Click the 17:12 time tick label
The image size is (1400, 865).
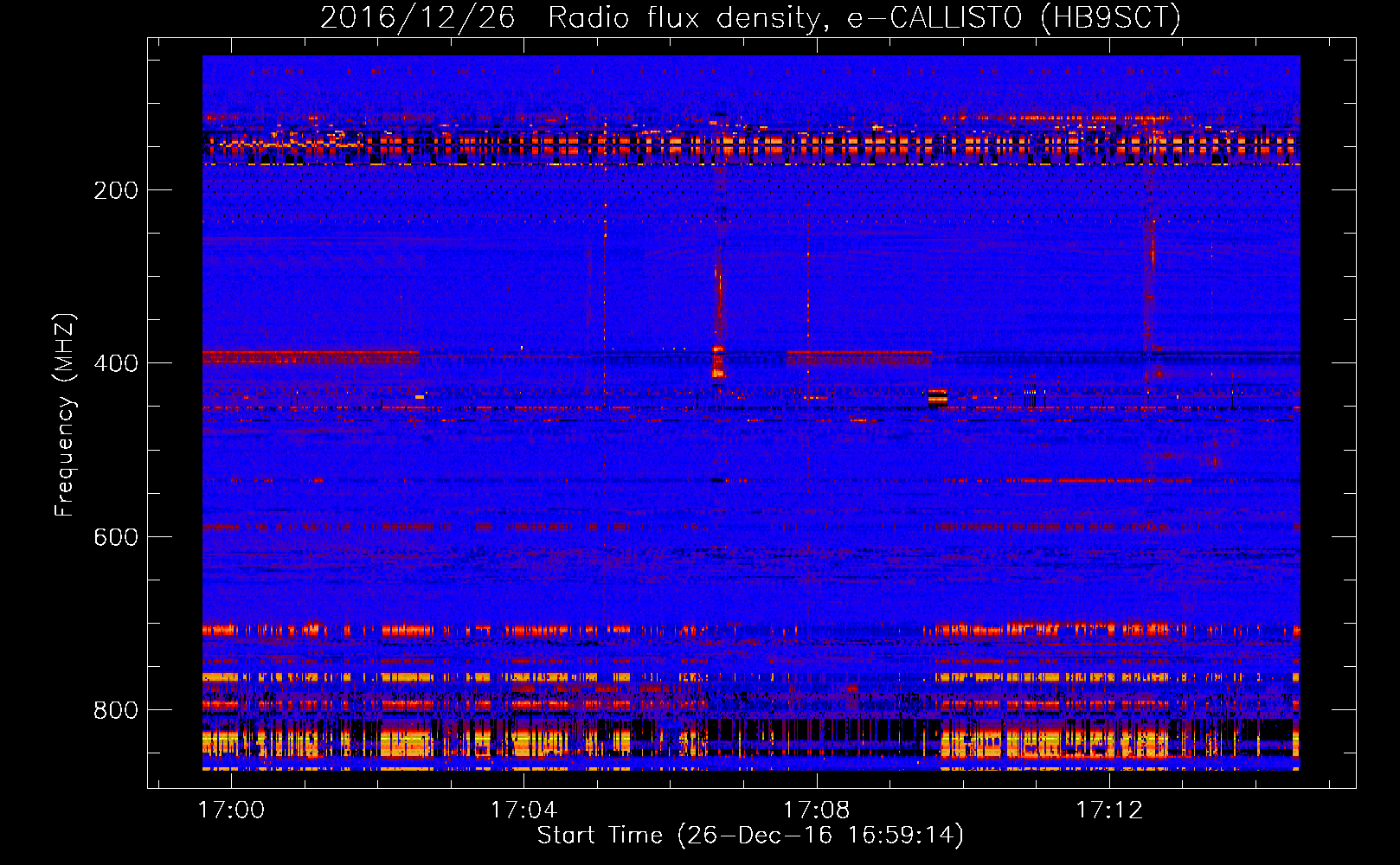(1108, 811)
